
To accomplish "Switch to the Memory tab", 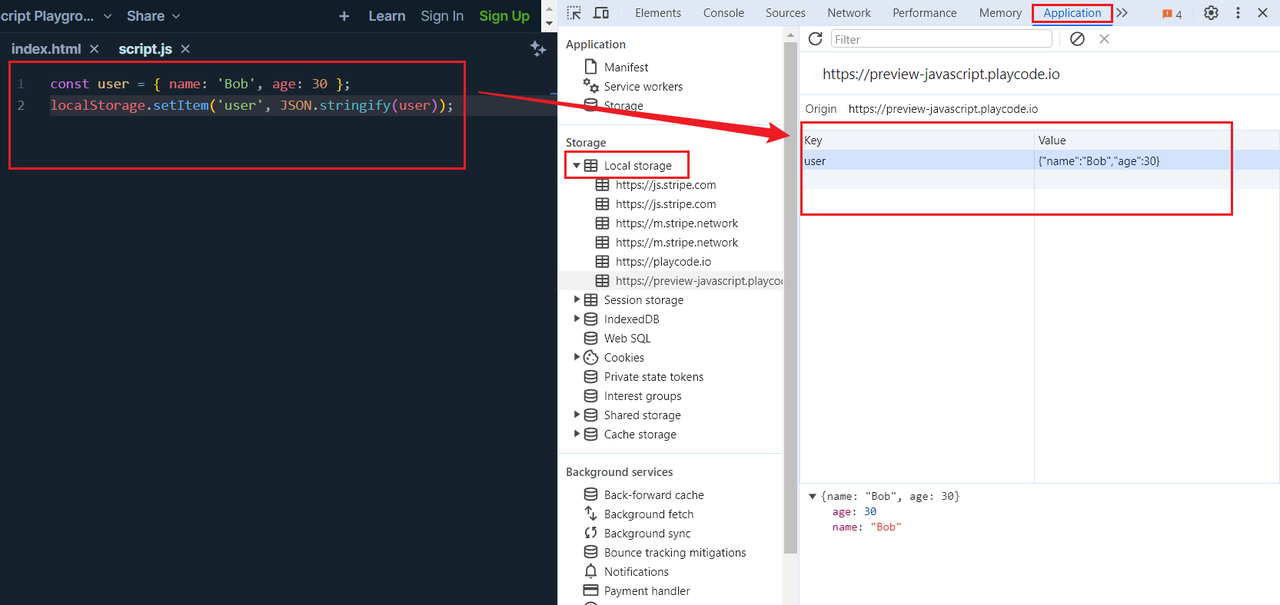I will pos(1000,13).
